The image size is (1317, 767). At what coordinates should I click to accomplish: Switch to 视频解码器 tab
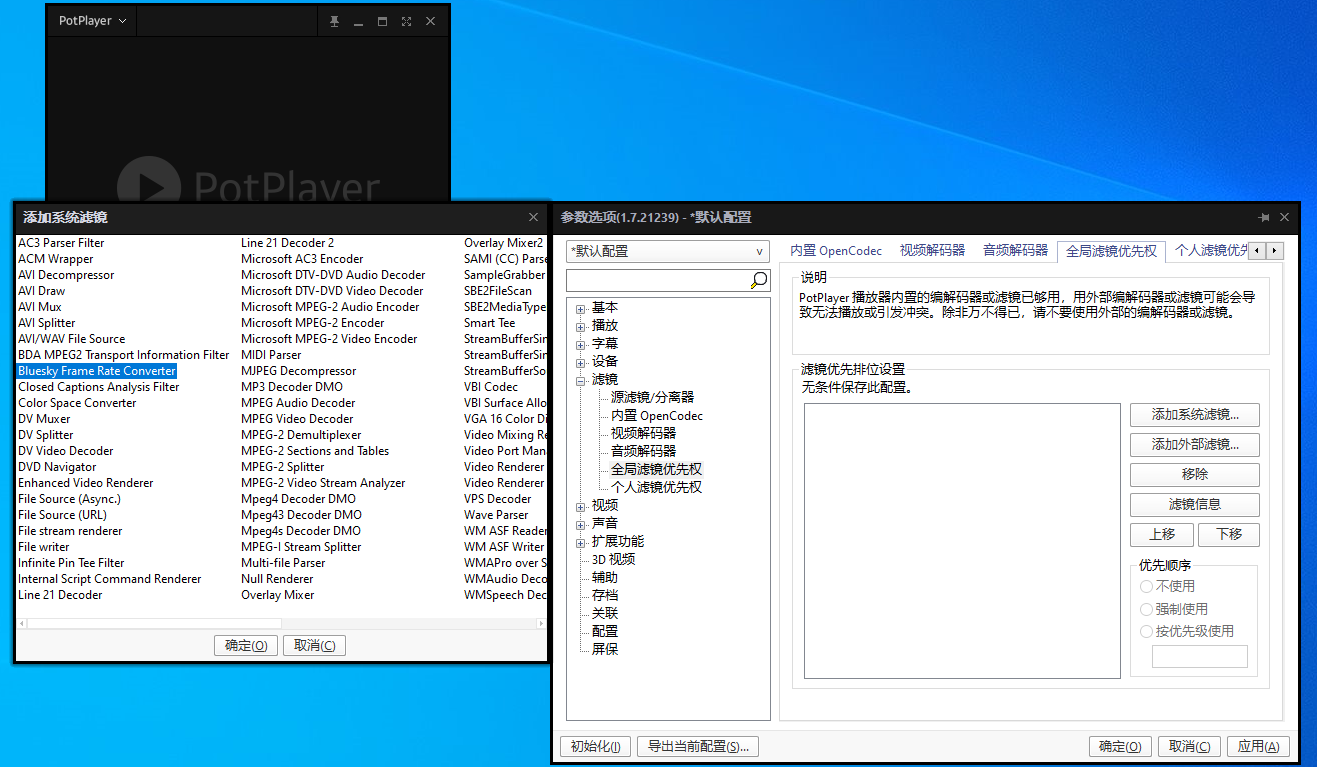932,251
